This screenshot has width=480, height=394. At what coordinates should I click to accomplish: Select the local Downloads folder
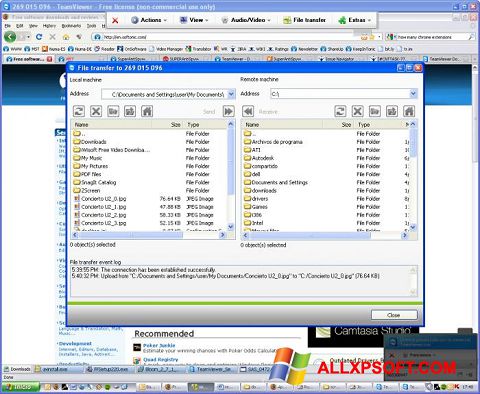coord(90,142)
